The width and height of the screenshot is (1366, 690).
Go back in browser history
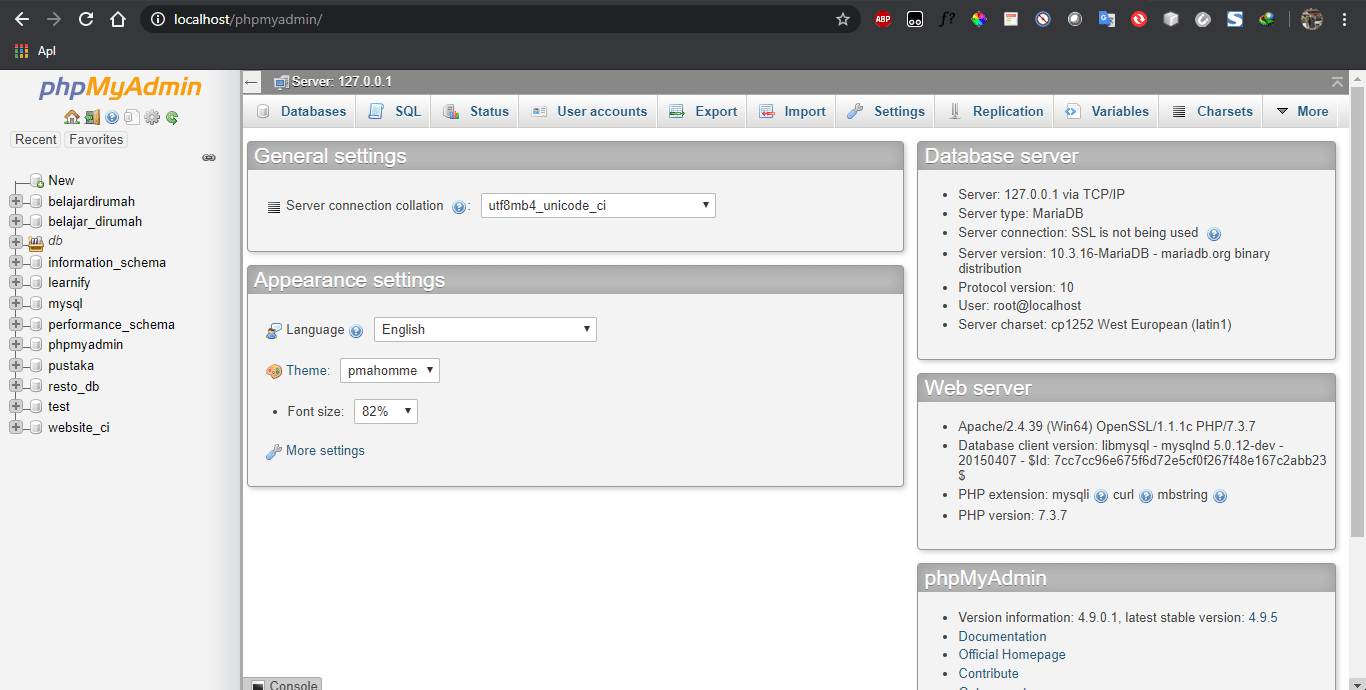[x=22, y=19]
